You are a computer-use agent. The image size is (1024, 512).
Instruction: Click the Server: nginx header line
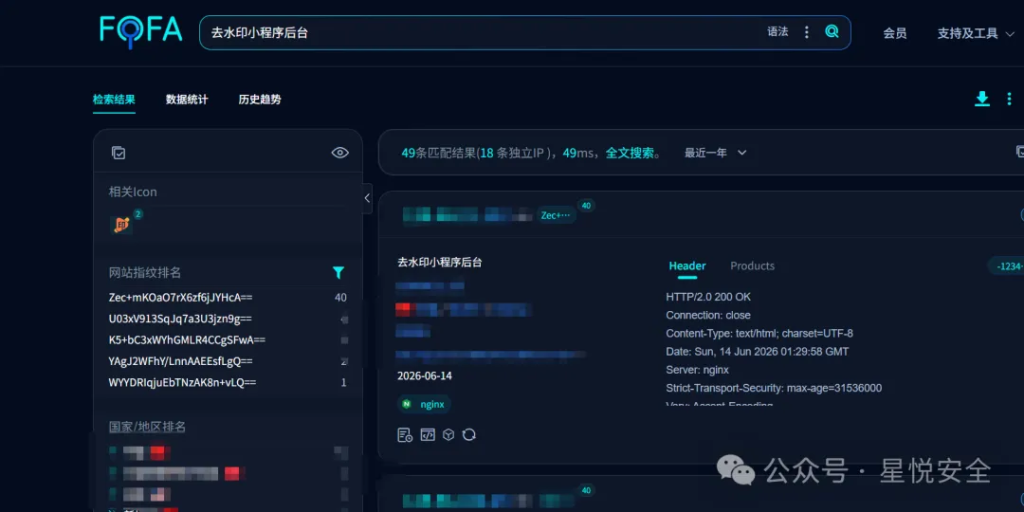697,370
